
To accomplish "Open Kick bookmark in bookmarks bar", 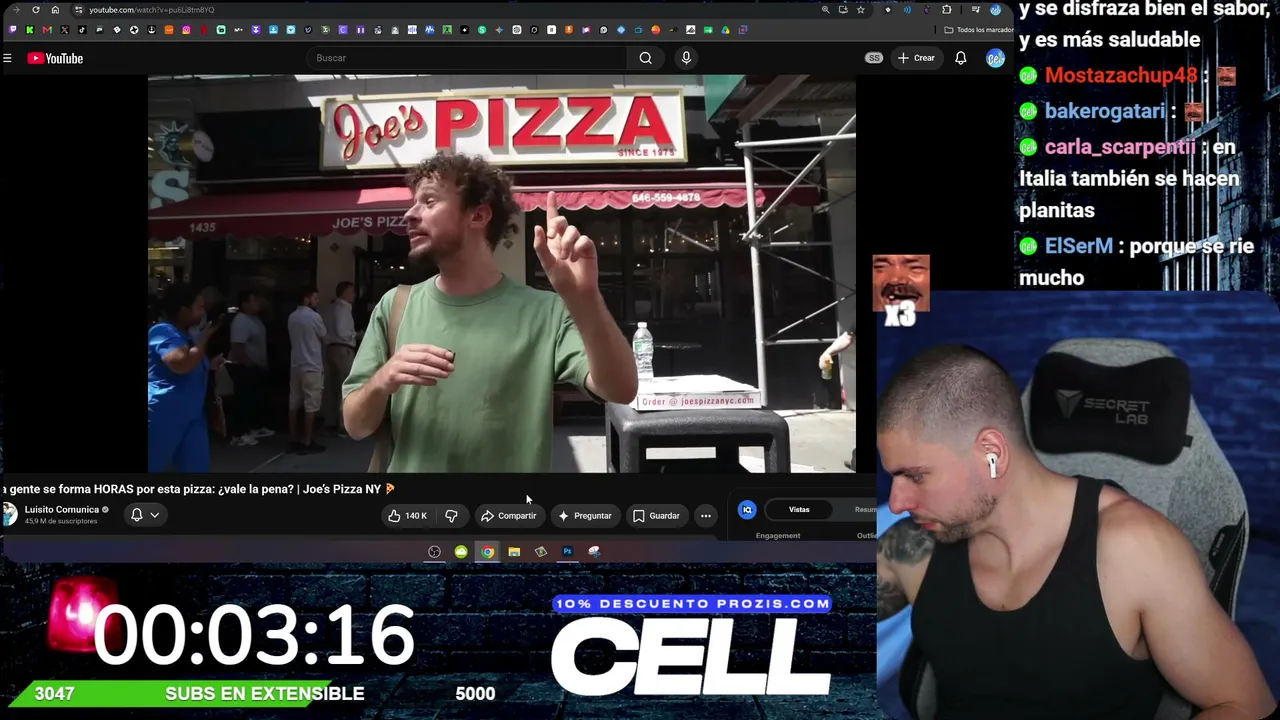I will pyautogui.click(x=30, y=30).
